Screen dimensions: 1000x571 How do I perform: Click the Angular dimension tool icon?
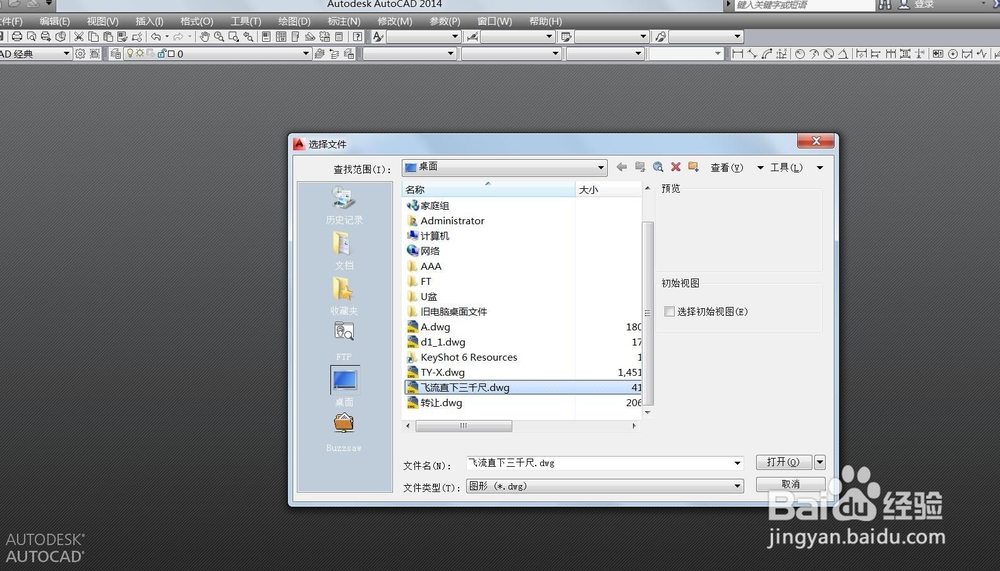click(x=842, y=54)
